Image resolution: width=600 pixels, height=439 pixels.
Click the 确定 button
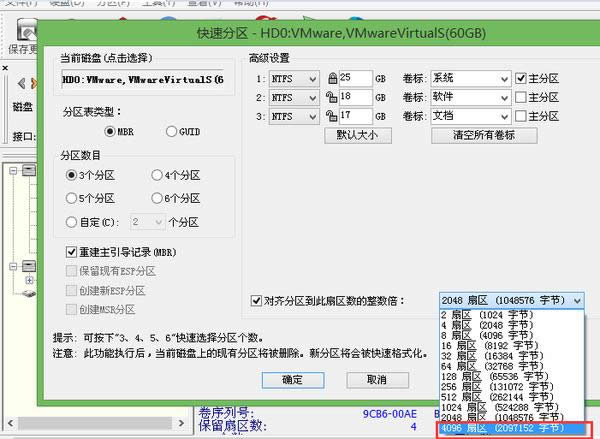[292, 380]
